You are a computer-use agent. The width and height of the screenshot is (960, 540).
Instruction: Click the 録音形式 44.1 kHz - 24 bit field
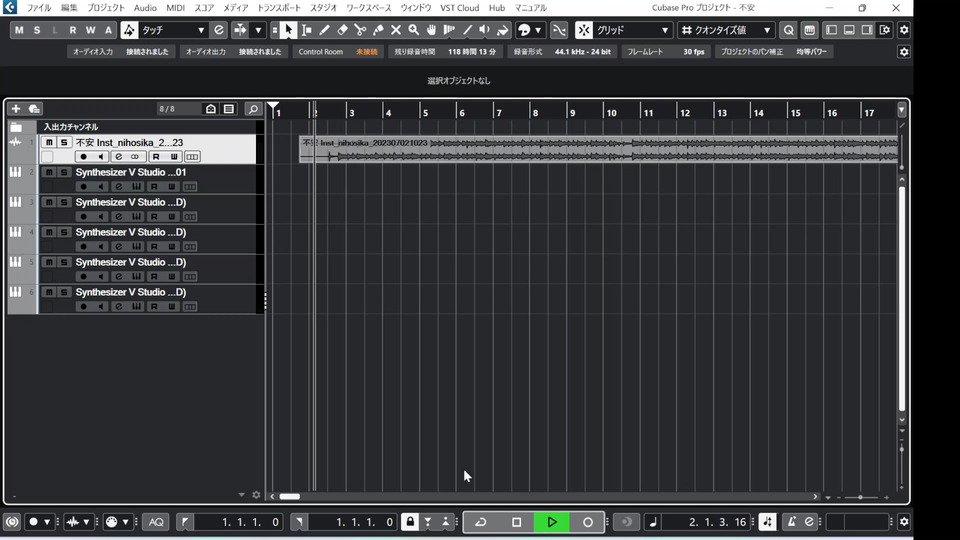point(563,52)
